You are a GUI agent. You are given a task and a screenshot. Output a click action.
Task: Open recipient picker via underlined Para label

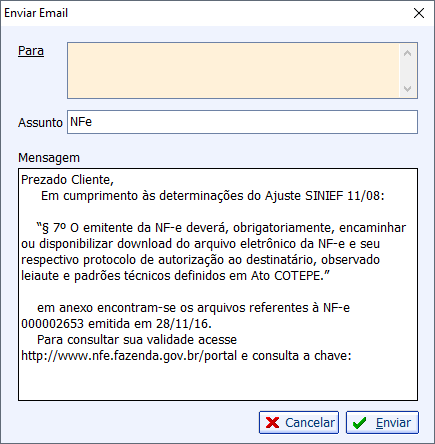(31, 51)
